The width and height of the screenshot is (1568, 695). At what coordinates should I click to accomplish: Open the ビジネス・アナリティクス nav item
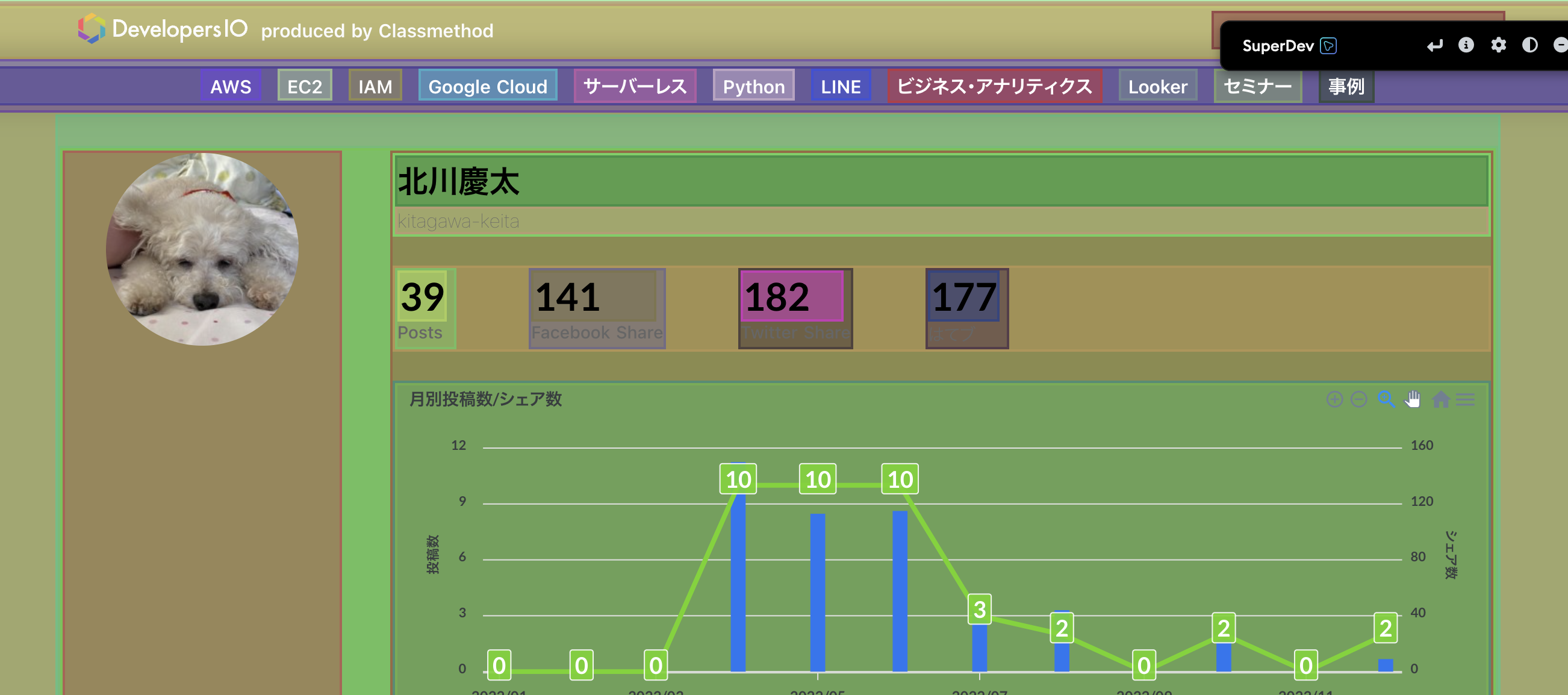[995, 86]
